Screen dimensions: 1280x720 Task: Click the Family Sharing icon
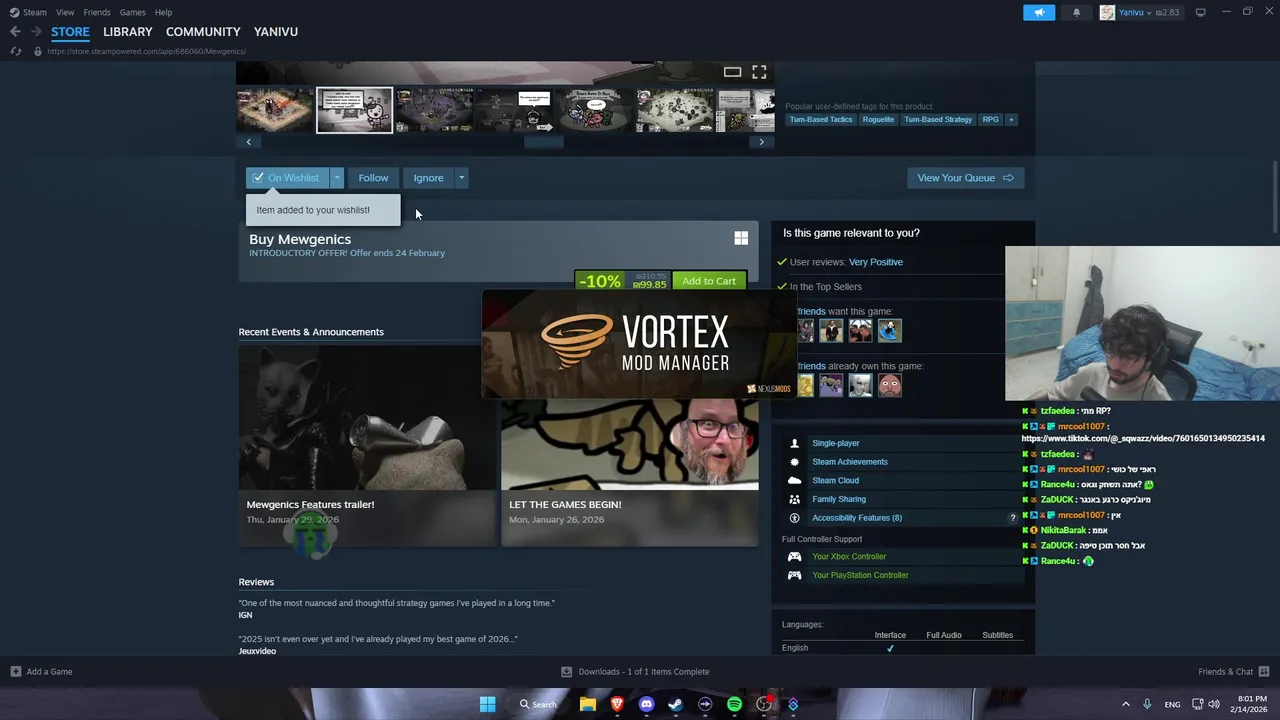coord(794,499)
